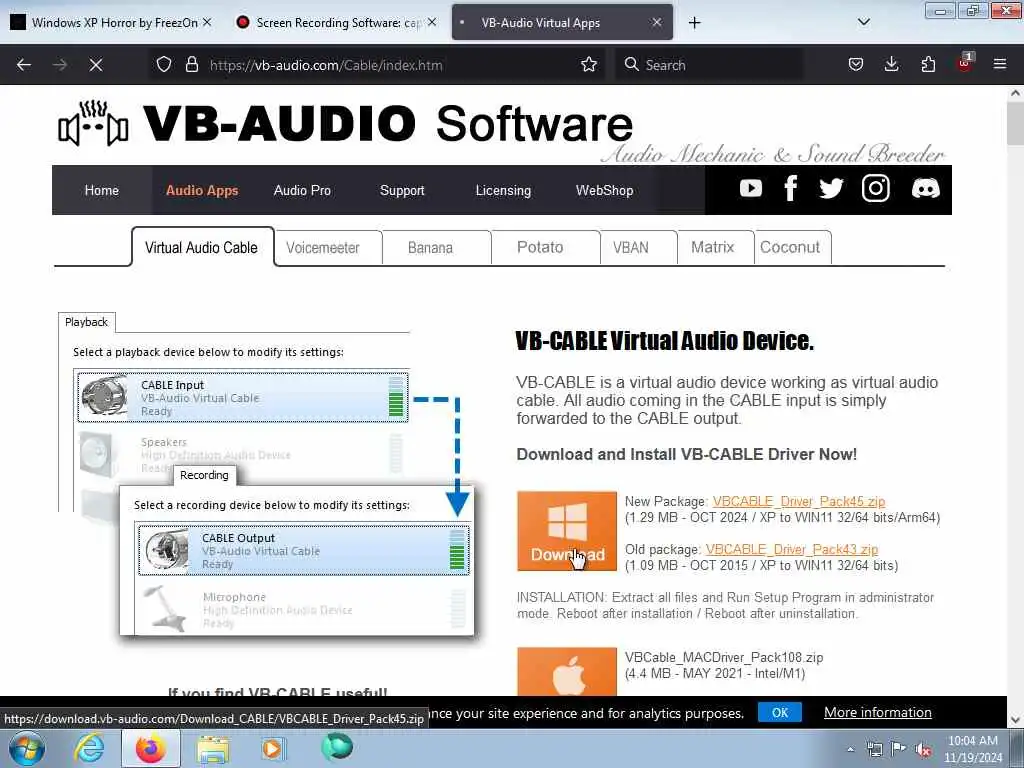
Task: Click VBCABLE_Driver_Pack43.zip link
Action: coord(792,549)
